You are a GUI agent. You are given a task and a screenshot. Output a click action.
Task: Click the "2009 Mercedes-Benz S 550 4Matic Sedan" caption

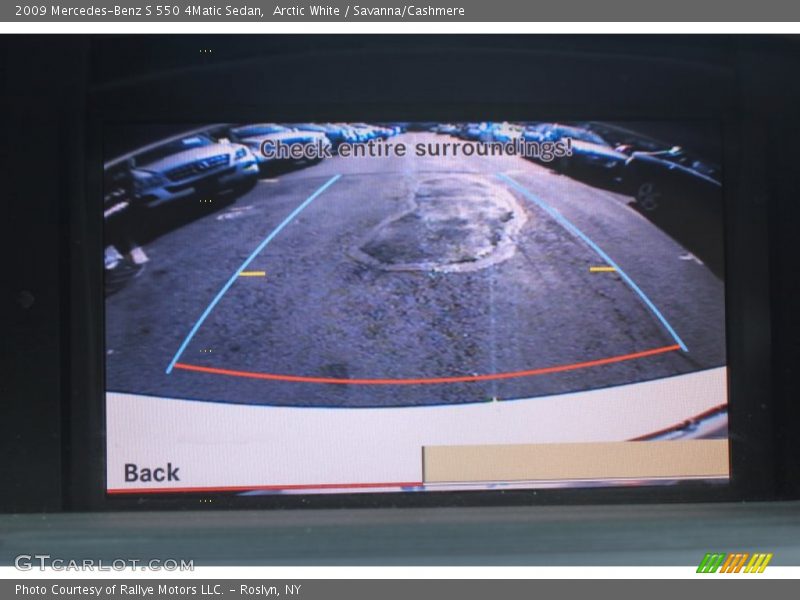(x=139, y=11)
